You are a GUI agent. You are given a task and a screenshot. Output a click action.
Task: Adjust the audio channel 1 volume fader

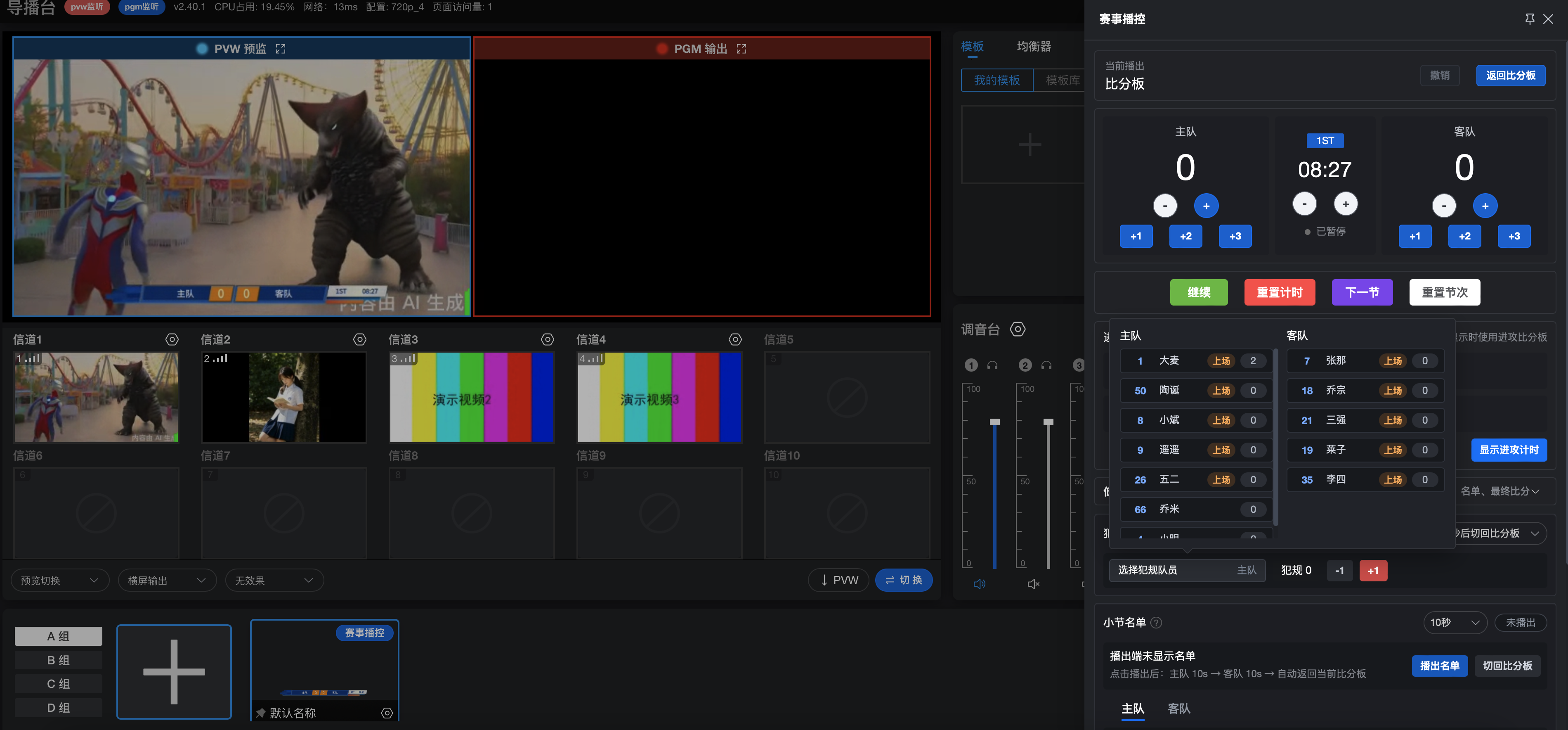(994, 422)
